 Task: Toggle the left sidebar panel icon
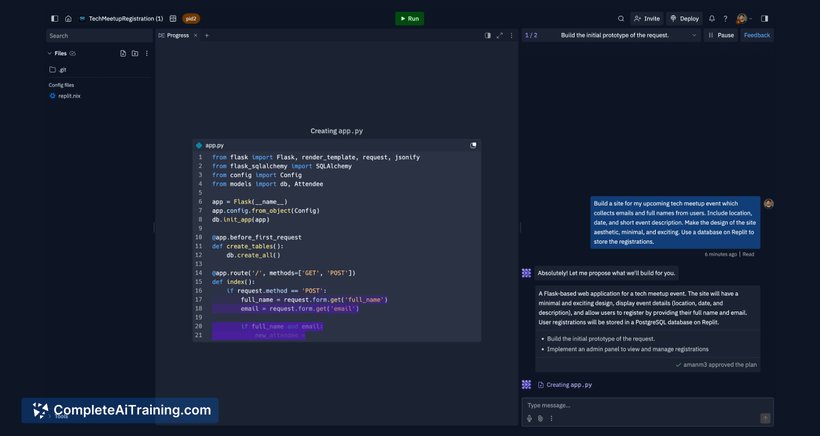54,18
